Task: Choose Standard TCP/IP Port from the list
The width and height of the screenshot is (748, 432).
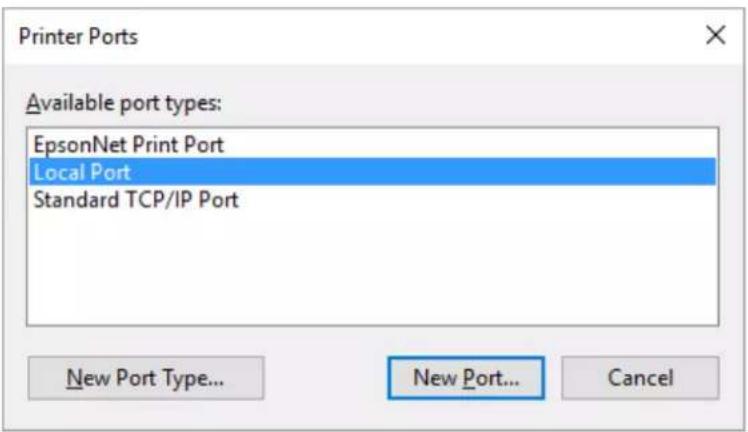Action: click(x=373, y=199)
